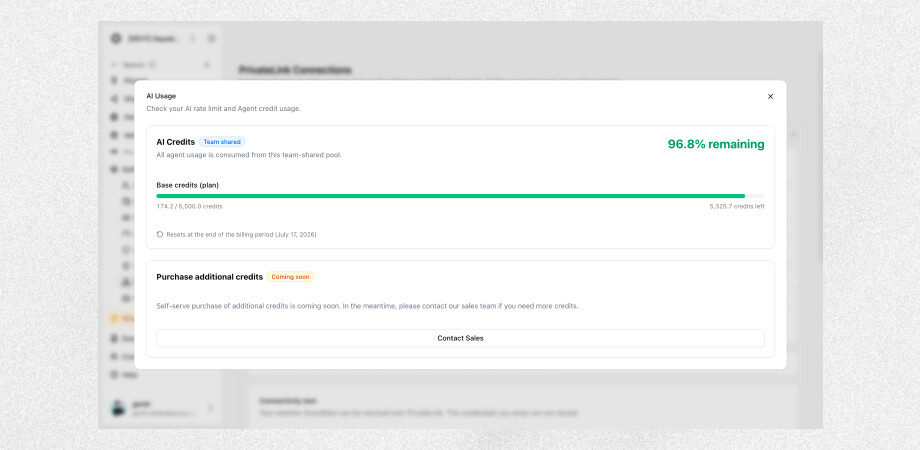Click the plus icon beside Spaces
The height and width of the screenshot is (450, 920).
click(x=207, y=65)
